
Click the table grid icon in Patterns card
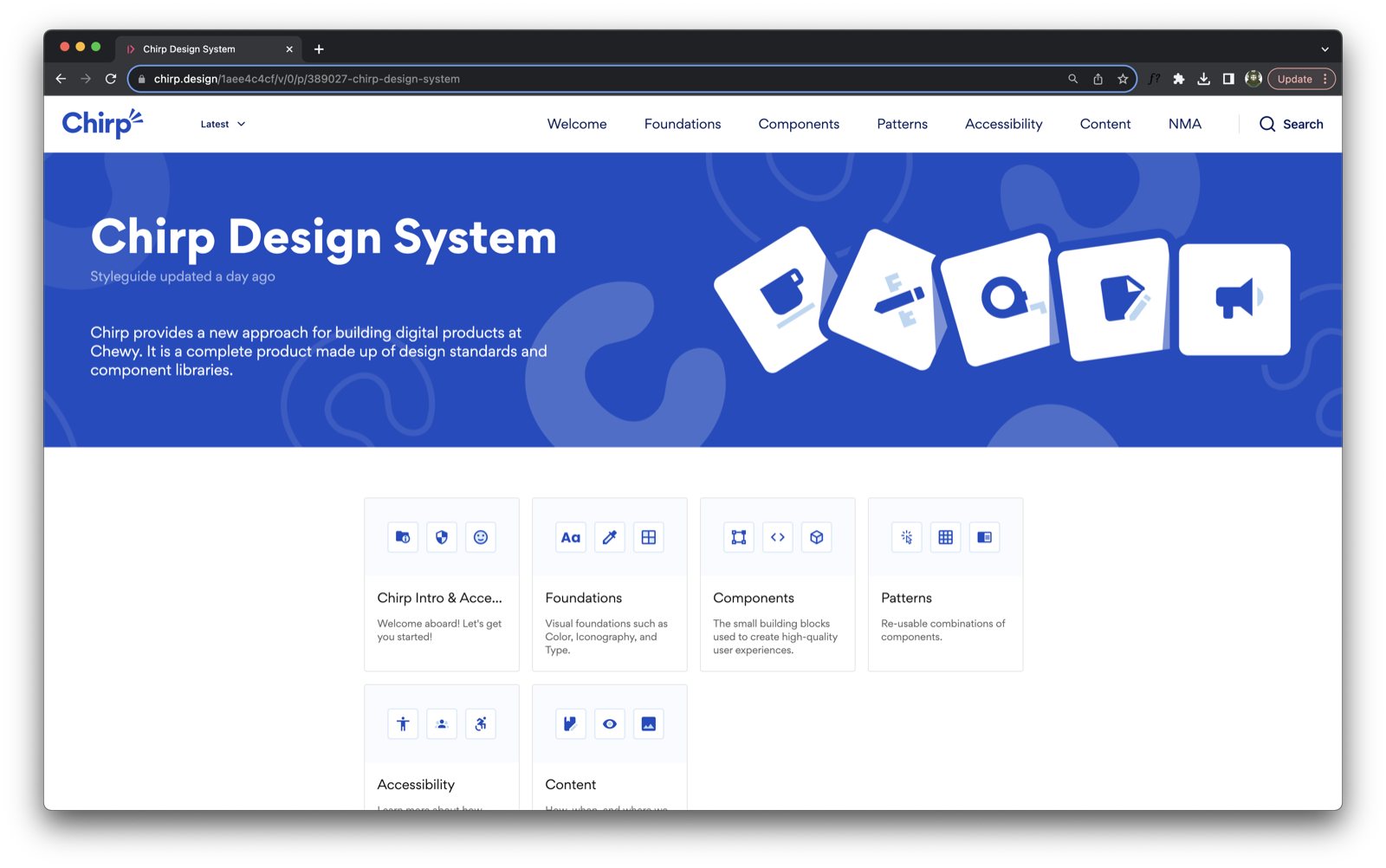(946, 537)
